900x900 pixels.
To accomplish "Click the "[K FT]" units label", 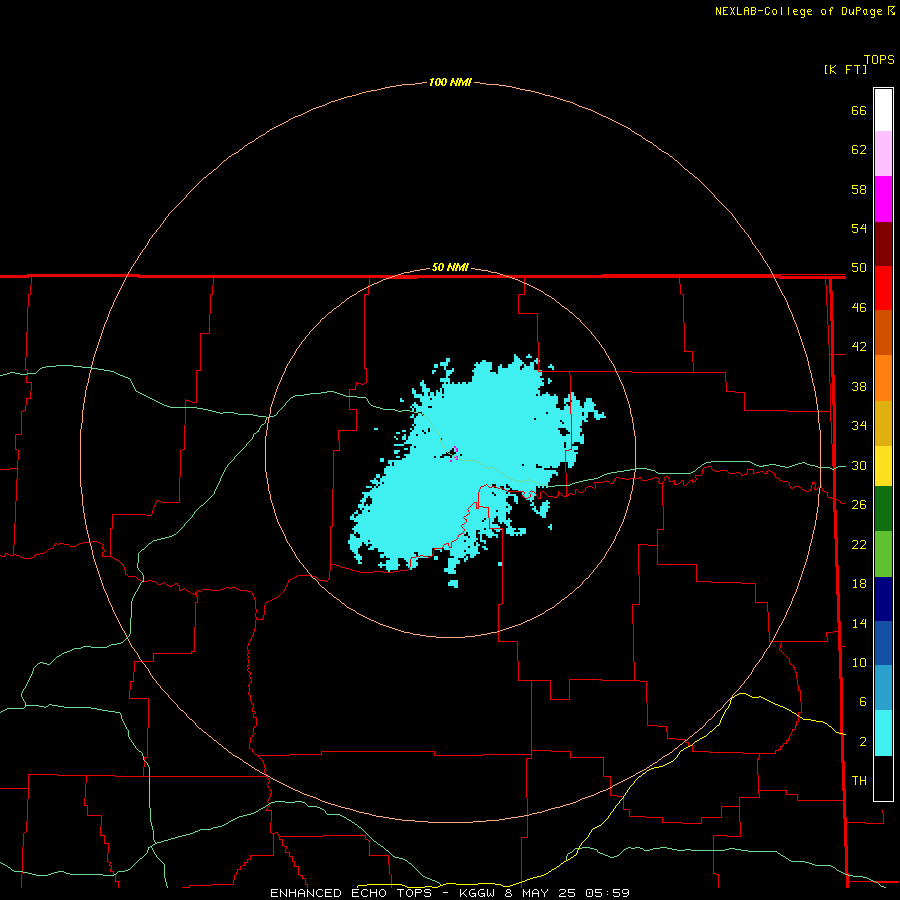I will (845, 69).
